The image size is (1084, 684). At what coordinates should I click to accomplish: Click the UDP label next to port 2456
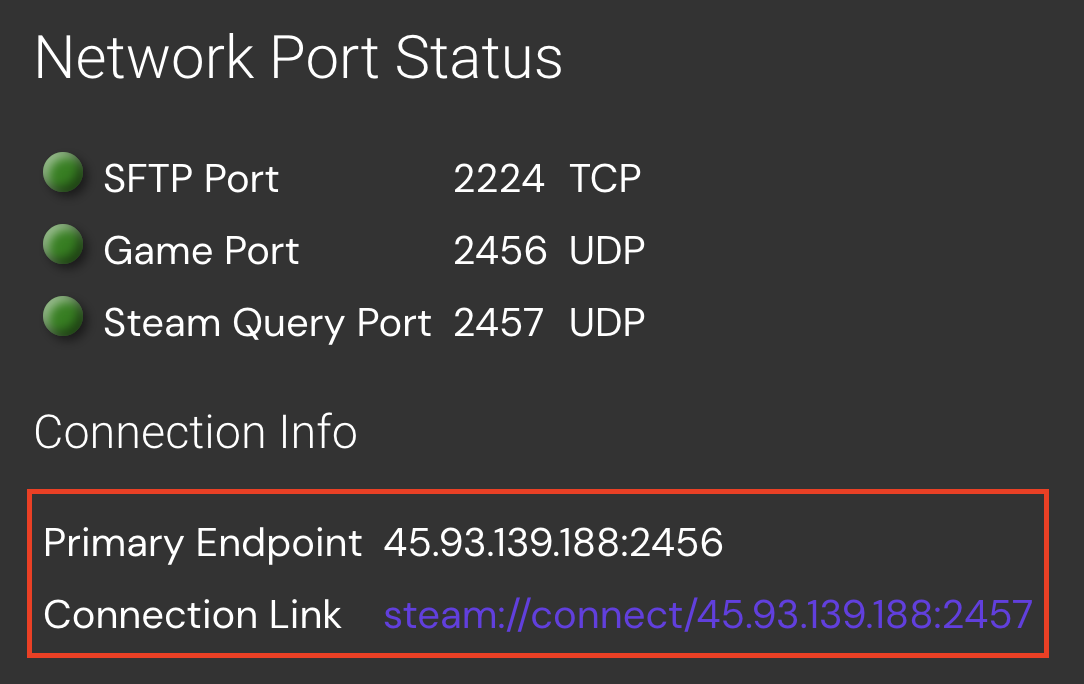coord(607,250)
